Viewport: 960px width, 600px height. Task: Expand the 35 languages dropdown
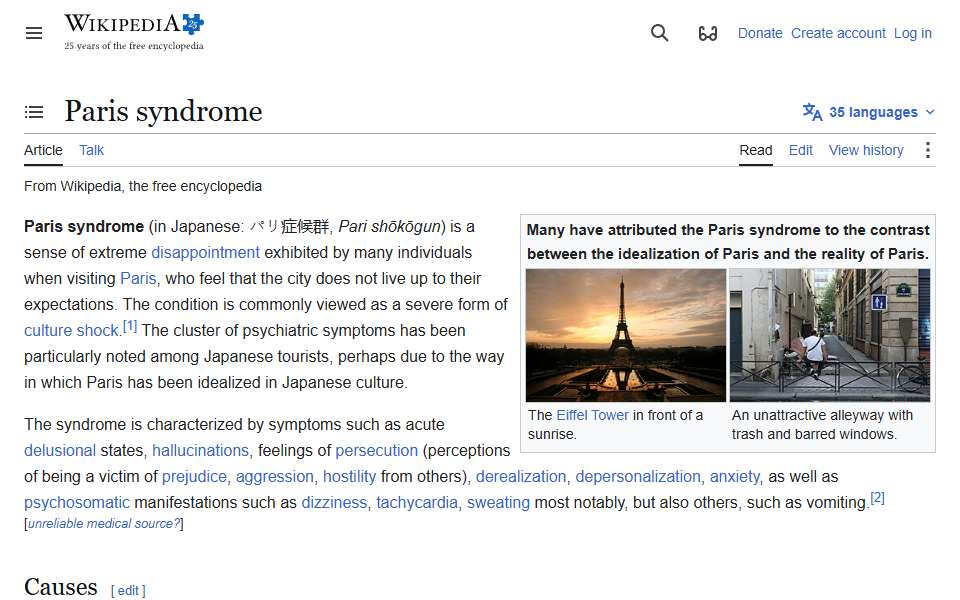click(x=869, y=112)
